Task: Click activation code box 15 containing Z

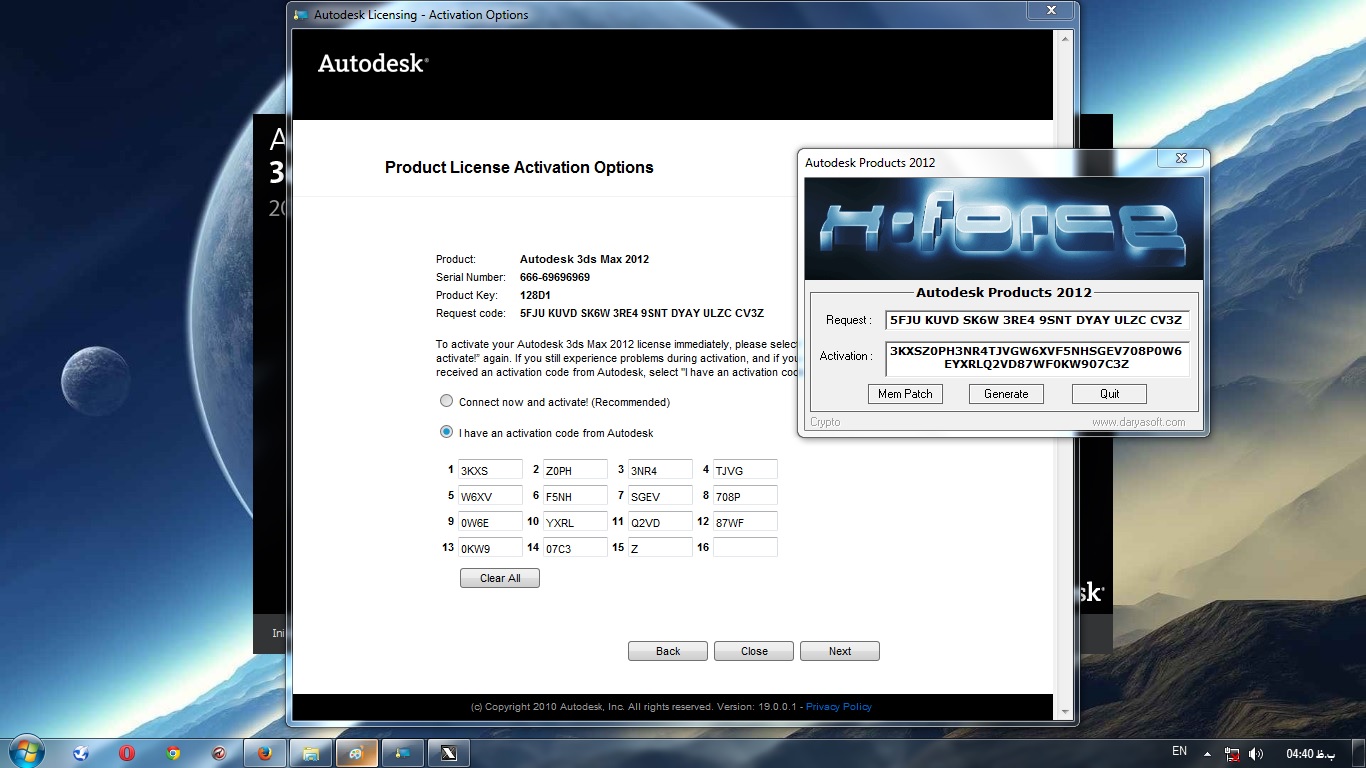Action: (660, 548)
